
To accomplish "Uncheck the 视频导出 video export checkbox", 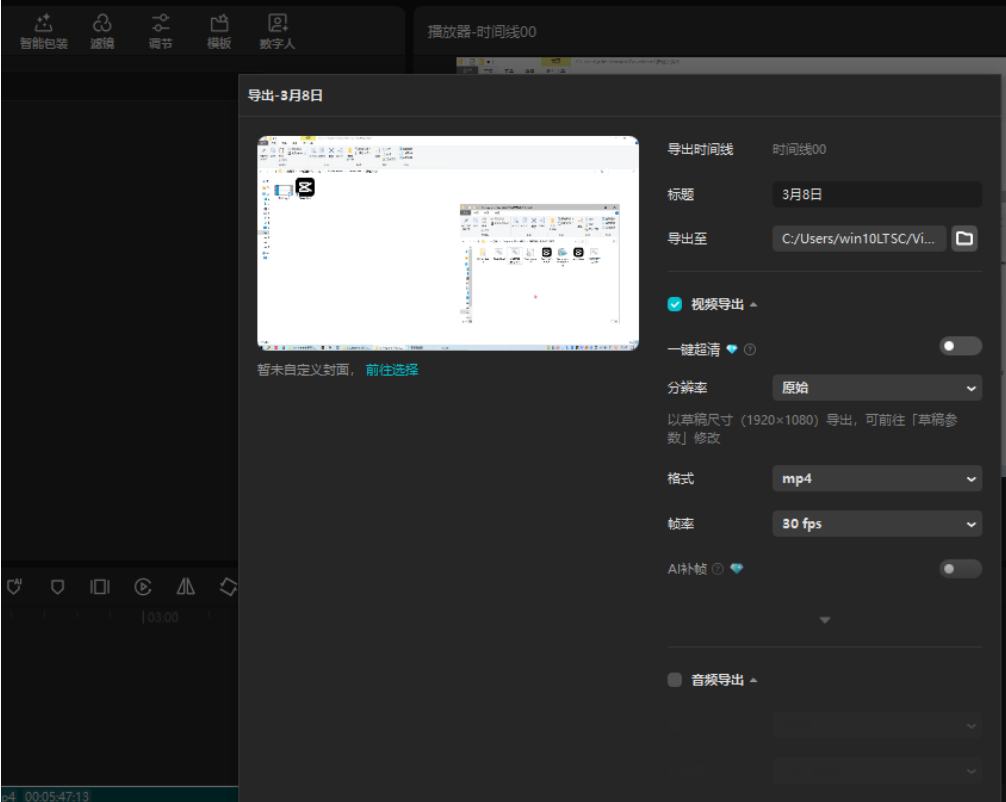I will pyautogui.click(x=675, y=304).
